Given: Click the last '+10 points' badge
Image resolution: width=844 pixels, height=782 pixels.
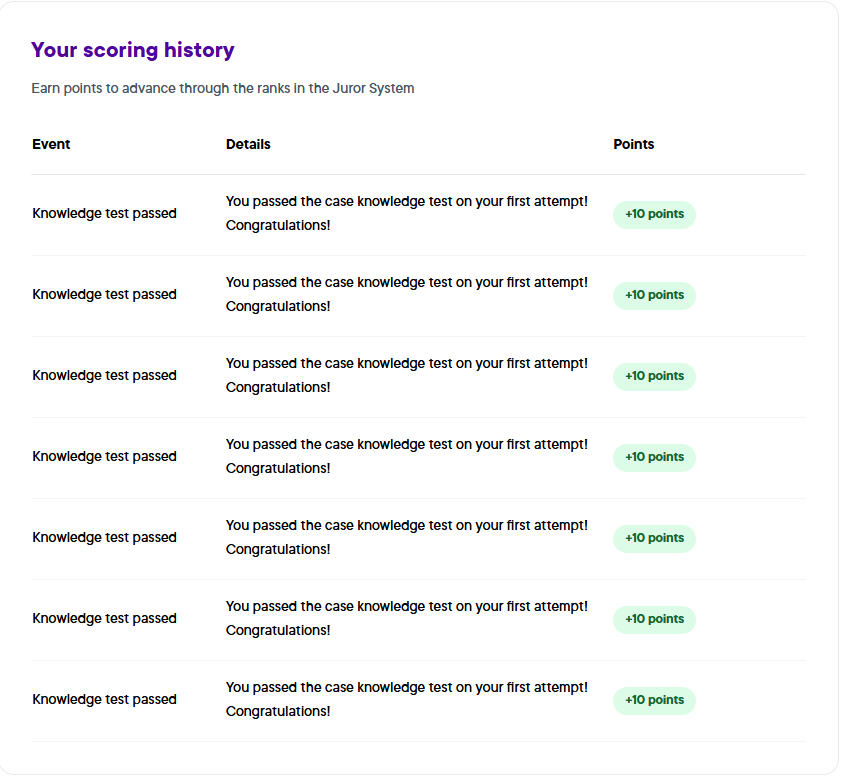Looking at the screenshot, I should click(x=654, y=700).
